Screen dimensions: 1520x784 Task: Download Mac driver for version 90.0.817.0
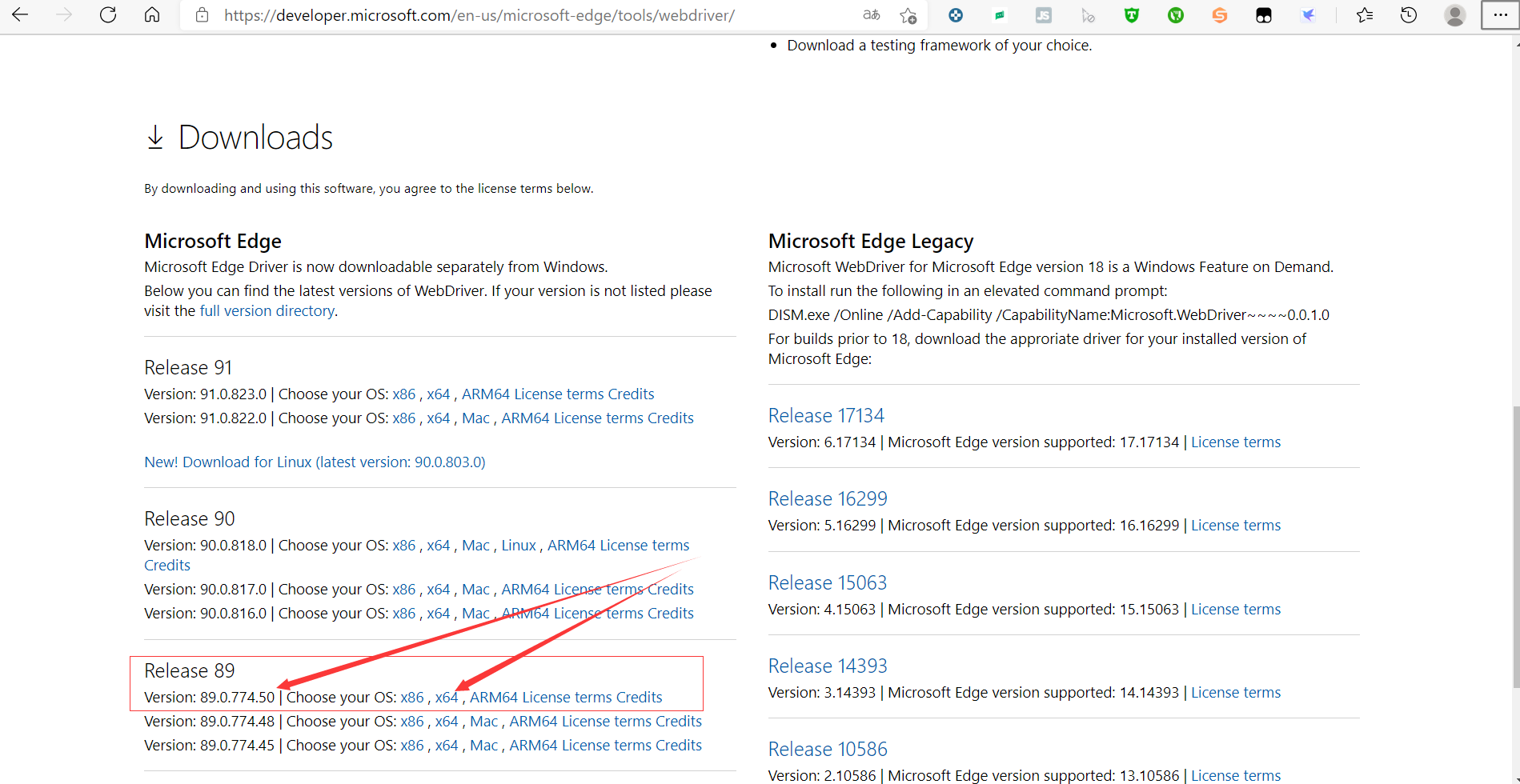pos(475,589)
